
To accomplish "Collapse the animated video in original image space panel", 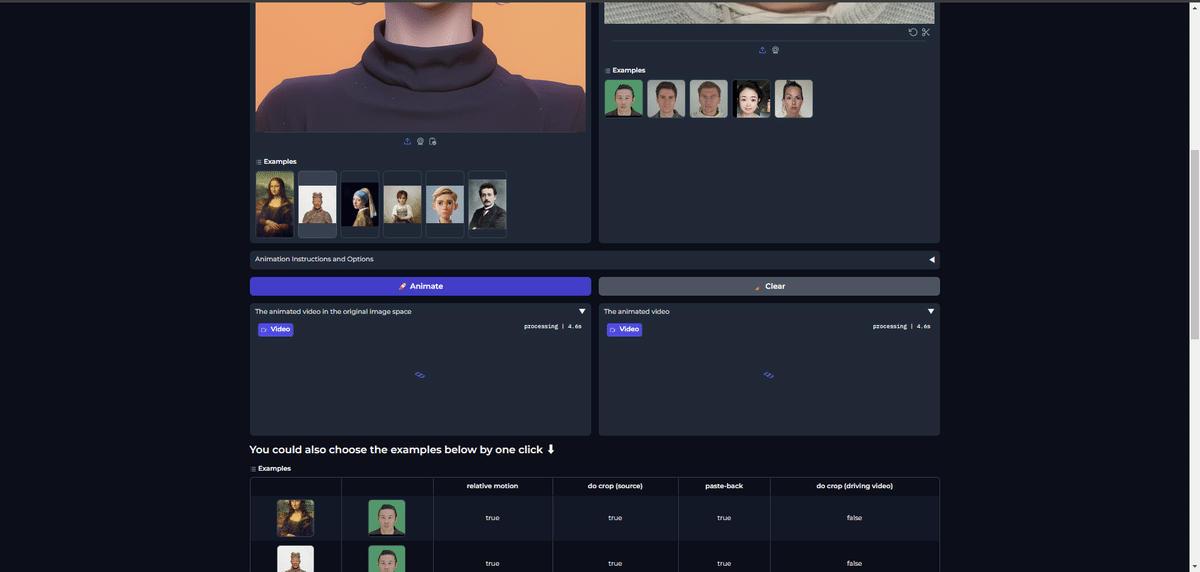I will click(582, 311).
